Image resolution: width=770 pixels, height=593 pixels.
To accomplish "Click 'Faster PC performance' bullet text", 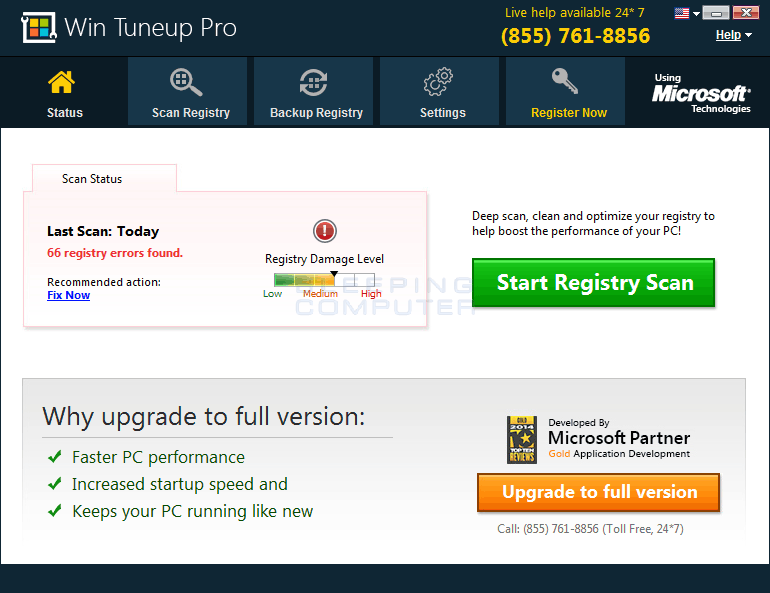I will coord(158,458).
